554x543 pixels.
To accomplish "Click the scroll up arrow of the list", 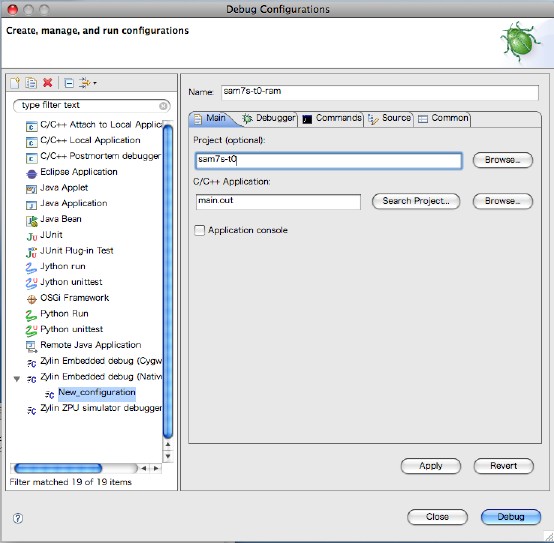I will [x=168, y=444].
